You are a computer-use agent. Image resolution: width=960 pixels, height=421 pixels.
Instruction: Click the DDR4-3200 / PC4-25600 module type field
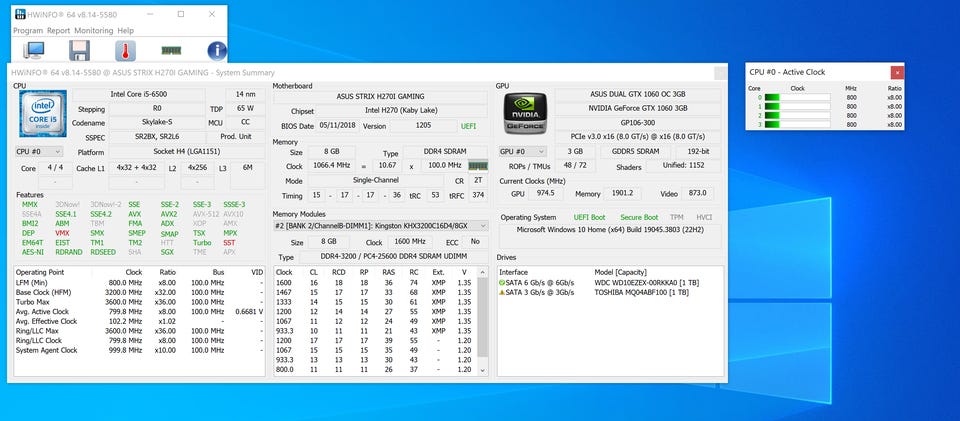tap(393, 257)
